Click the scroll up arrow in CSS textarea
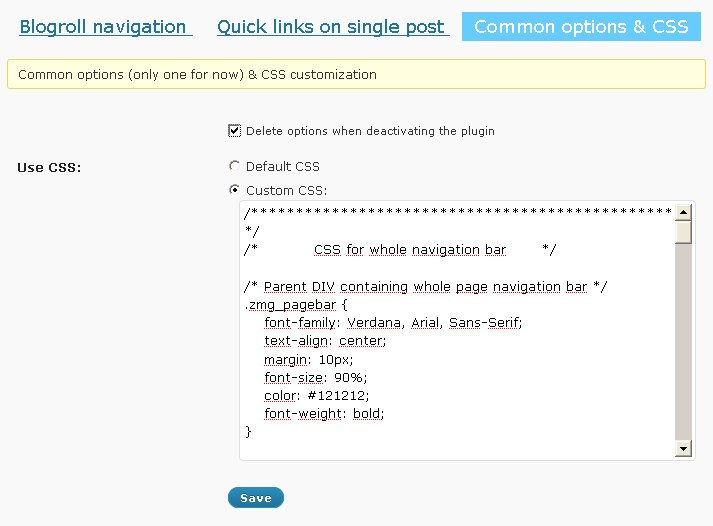Viewport: 713px width, 526px height. (683, 212)
